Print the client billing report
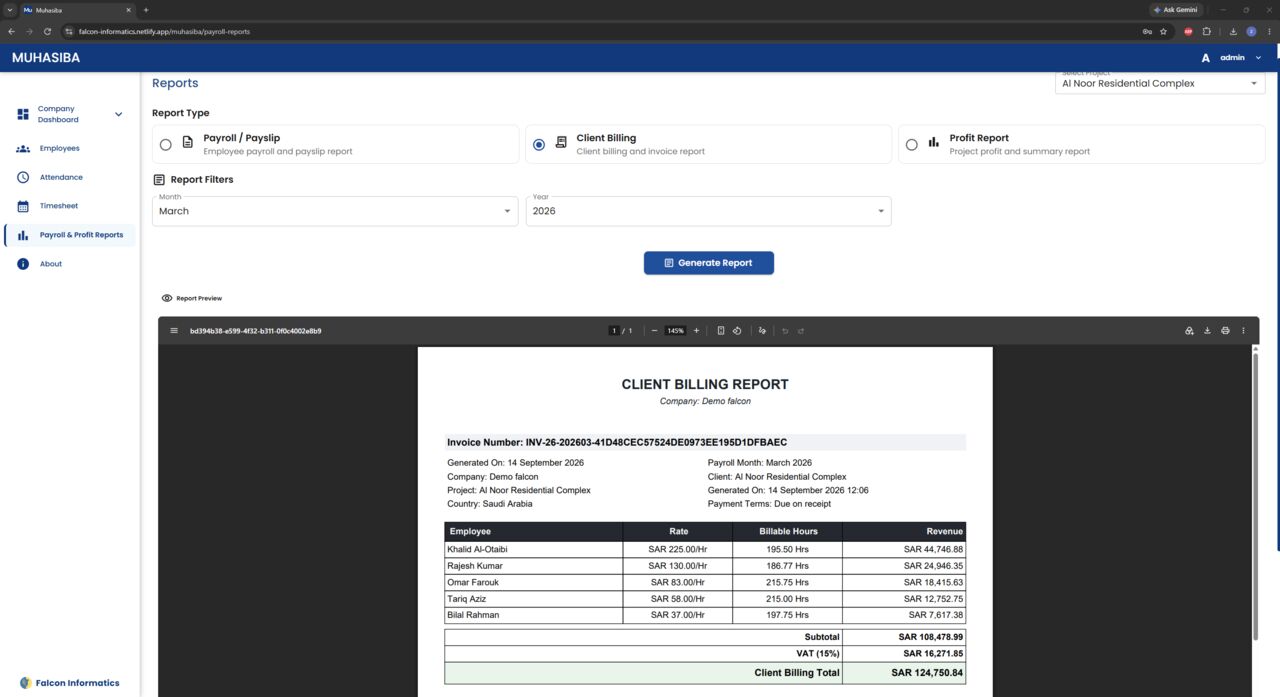The height and width of the screenshot is (697, 1280). [x=1225, y=331]
